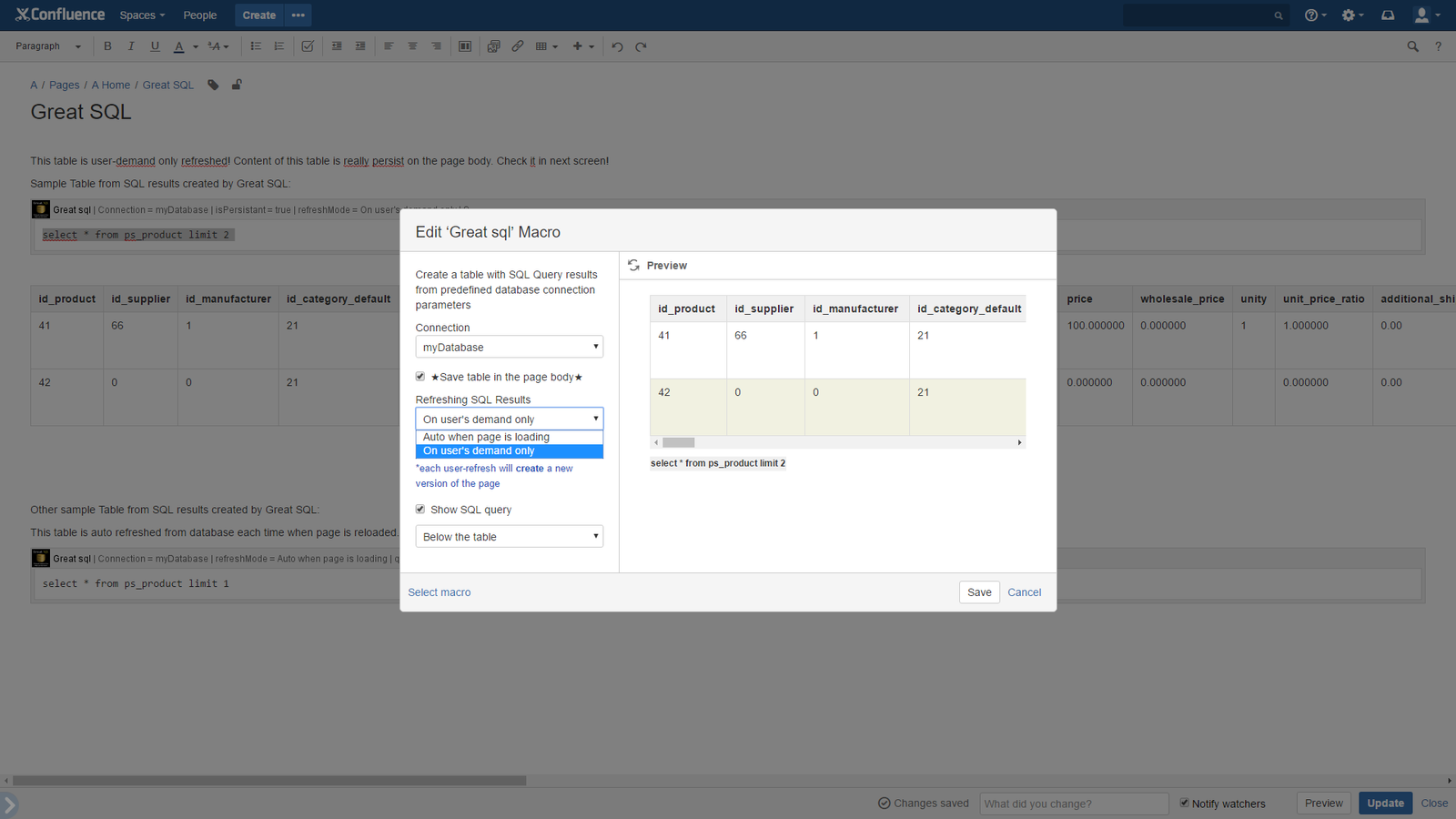
Task: Insert a numbered list
Action: (x=279, y=46)
